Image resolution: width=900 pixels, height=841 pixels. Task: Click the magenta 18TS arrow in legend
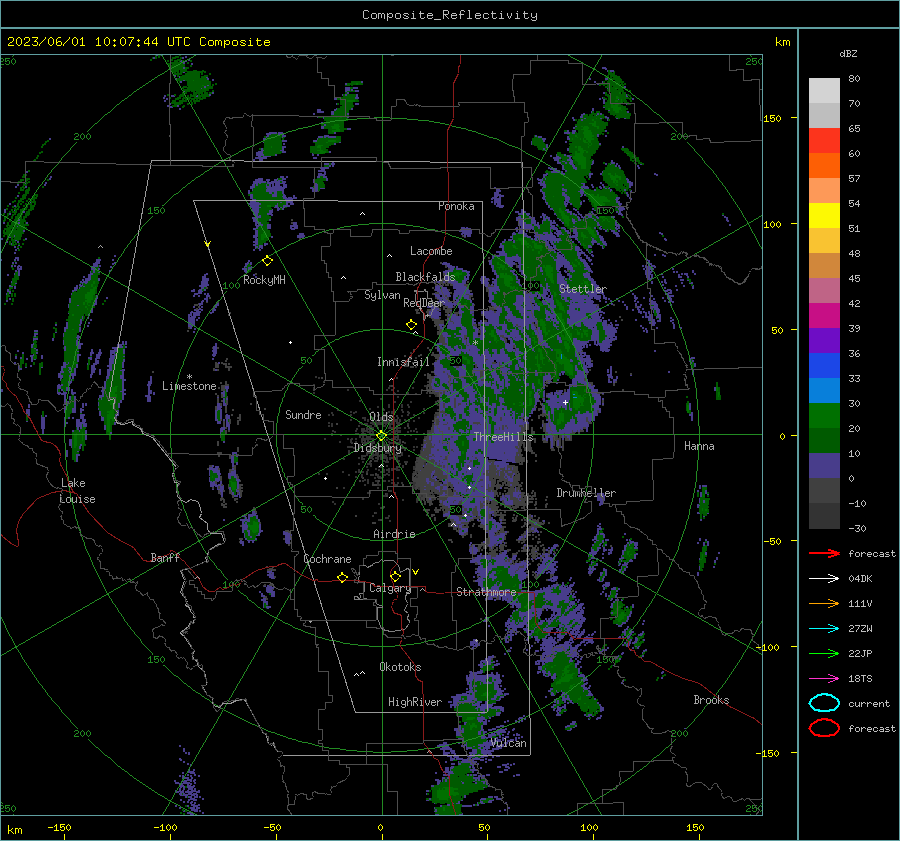(x=824, y=679)
